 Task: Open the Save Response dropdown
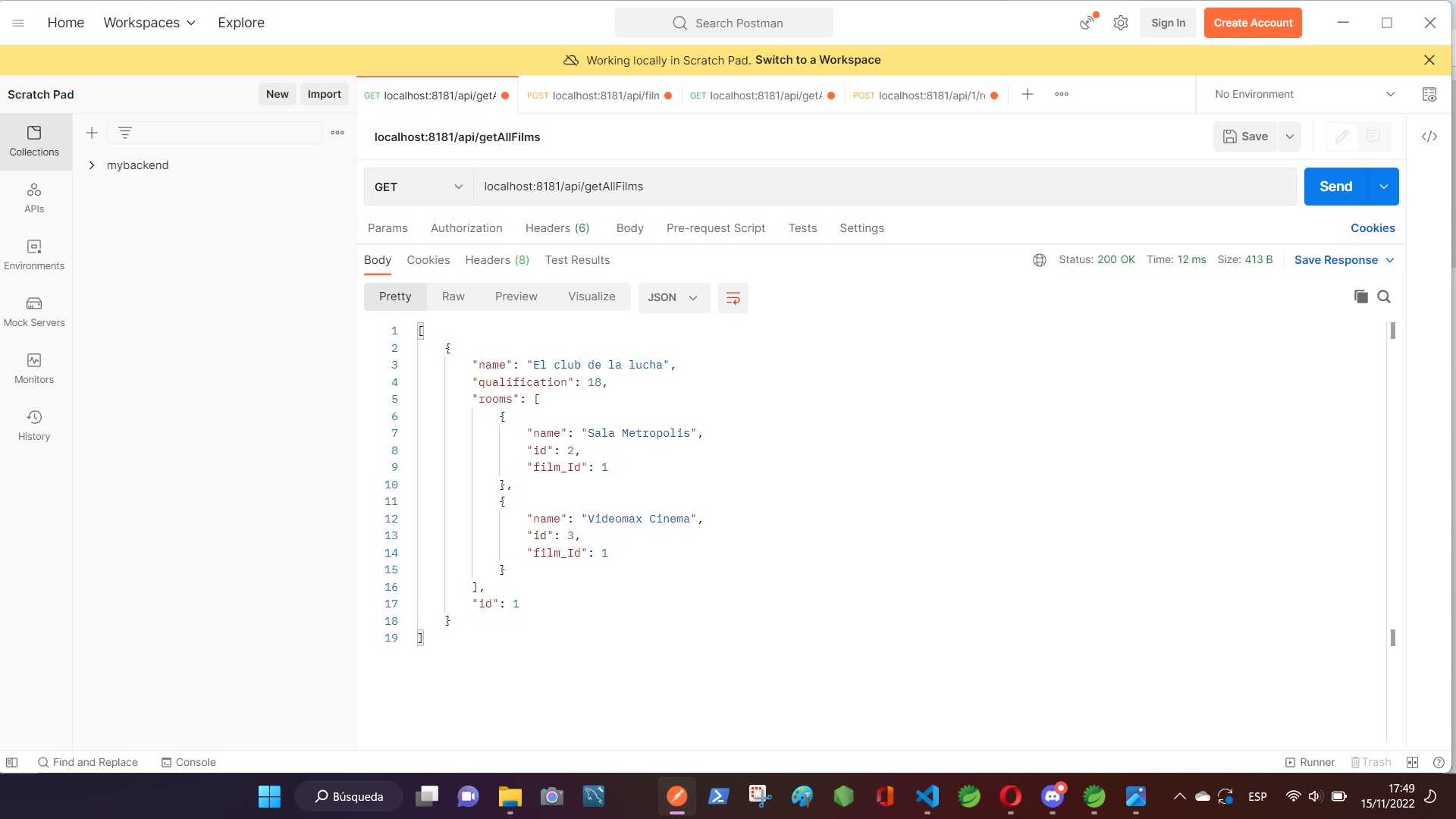[1345, 260]
